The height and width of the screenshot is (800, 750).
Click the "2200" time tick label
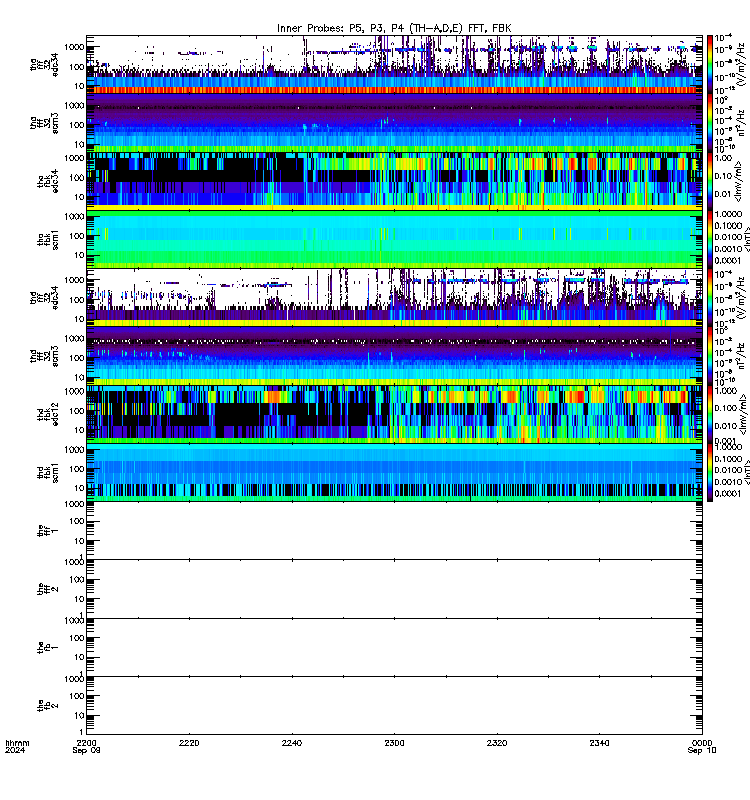click(x=86, y=743)
